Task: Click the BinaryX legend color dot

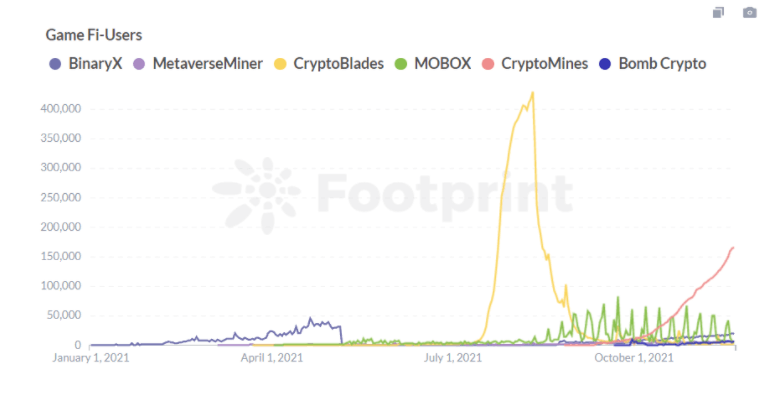Action: [x=56, y=64]
